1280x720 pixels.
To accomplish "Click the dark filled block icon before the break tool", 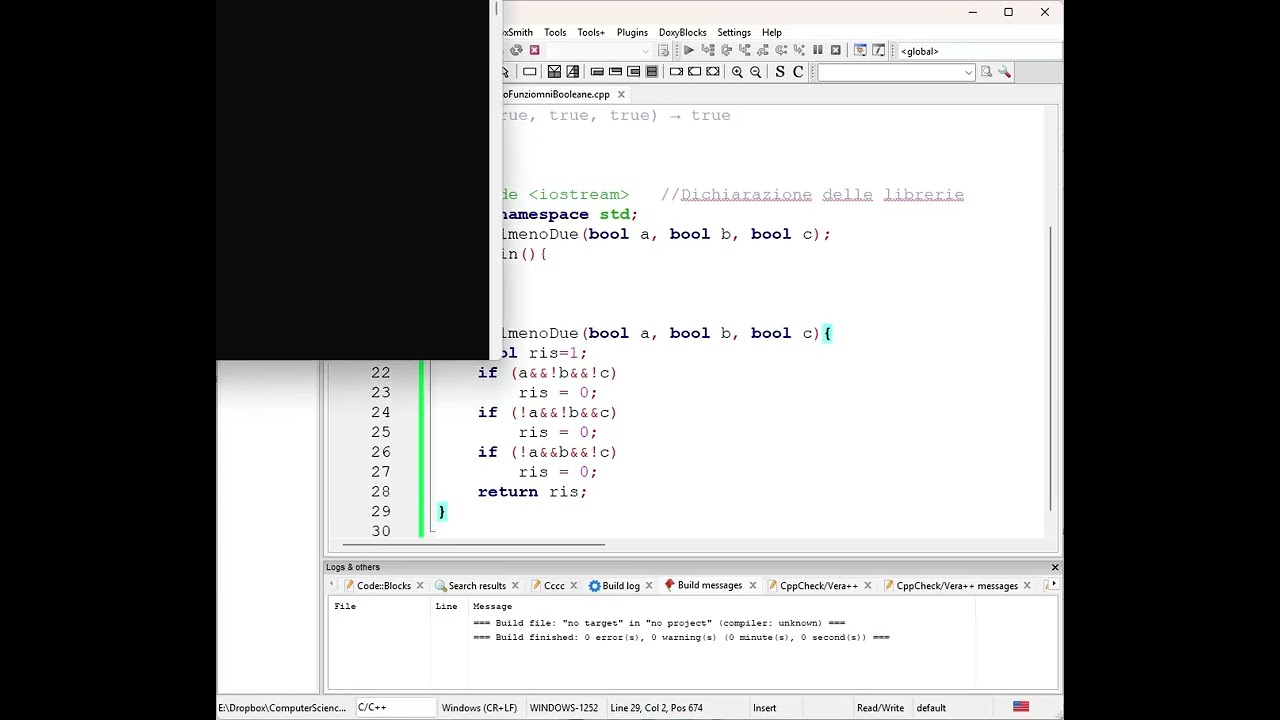I will 652,72.
